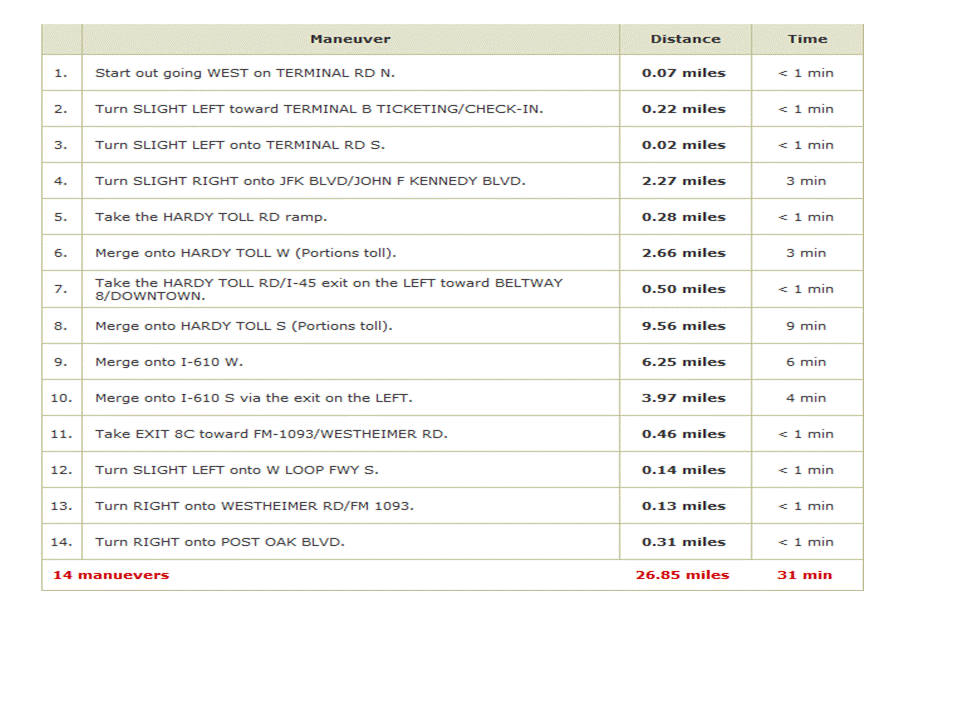
Task: Click the Time column header
Action: coord(806,39)
